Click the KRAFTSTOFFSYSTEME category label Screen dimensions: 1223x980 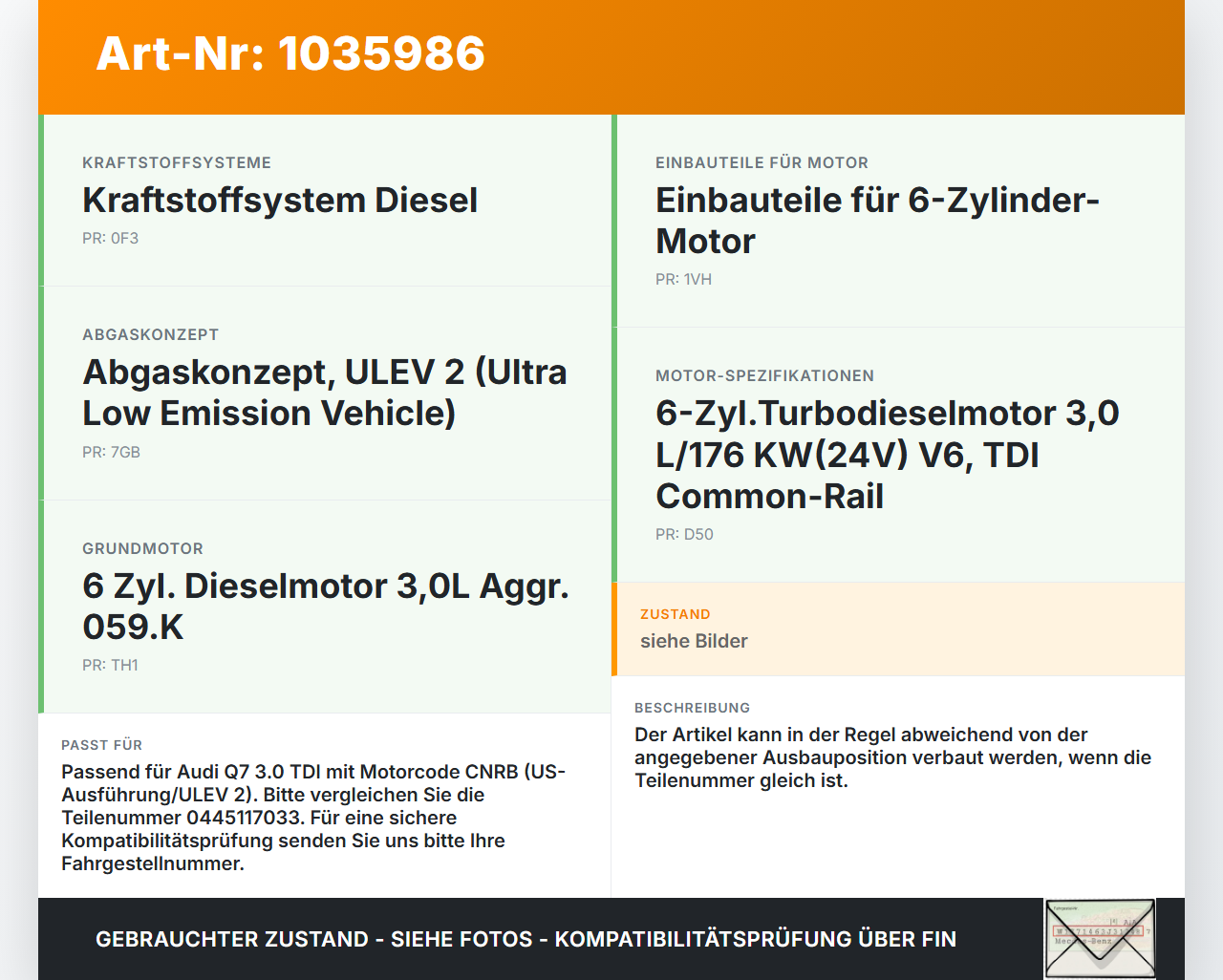(x=177, y=163)
